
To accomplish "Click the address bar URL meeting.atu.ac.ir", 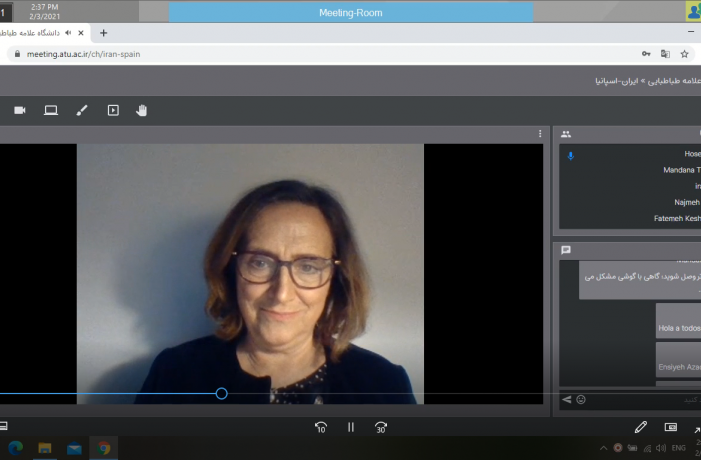I will pos(83,54).
